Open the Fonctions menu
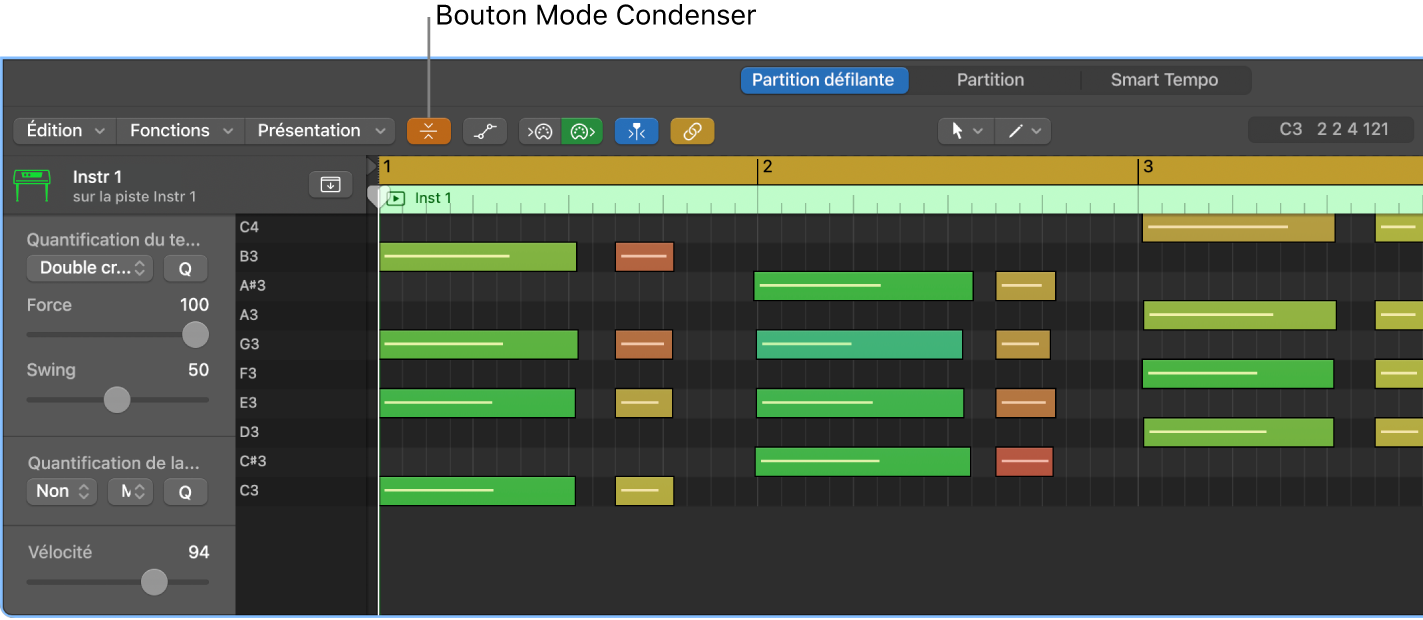The width and height of the screenshot is (1423, 620). click(x=180, y=131)
